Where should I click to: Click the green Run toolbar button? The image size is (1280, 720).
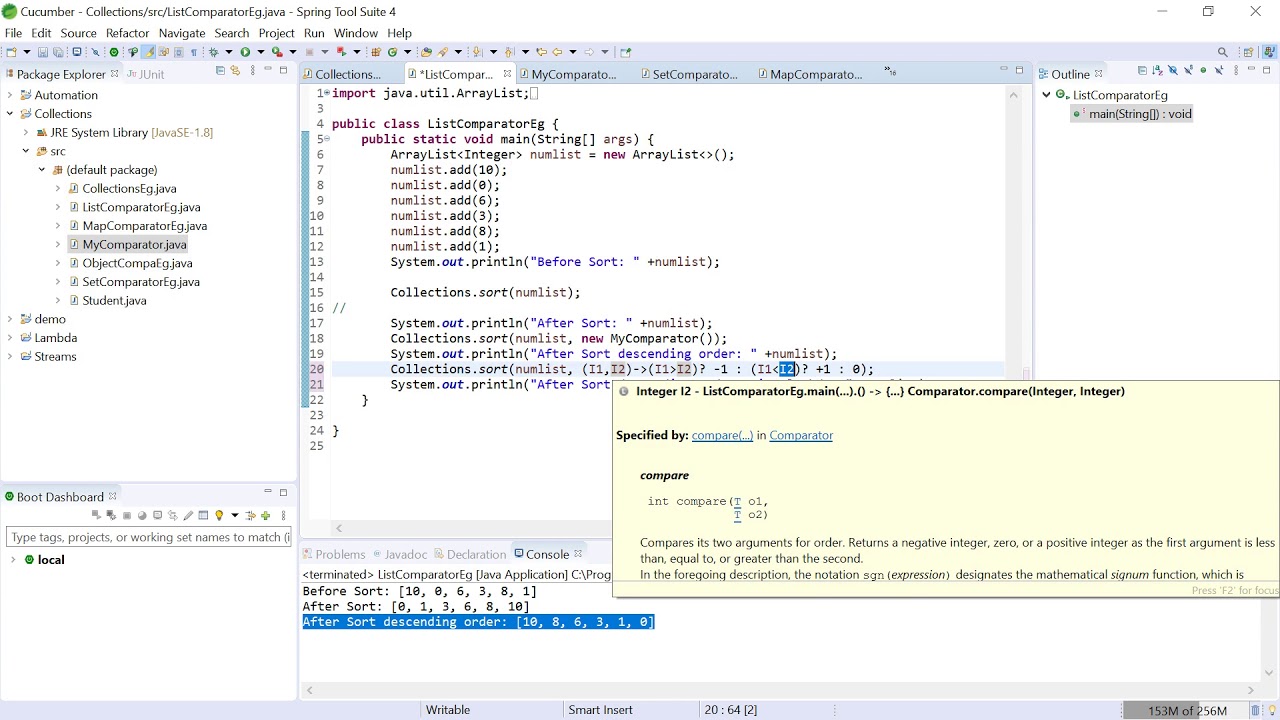[x=245, y=52]
